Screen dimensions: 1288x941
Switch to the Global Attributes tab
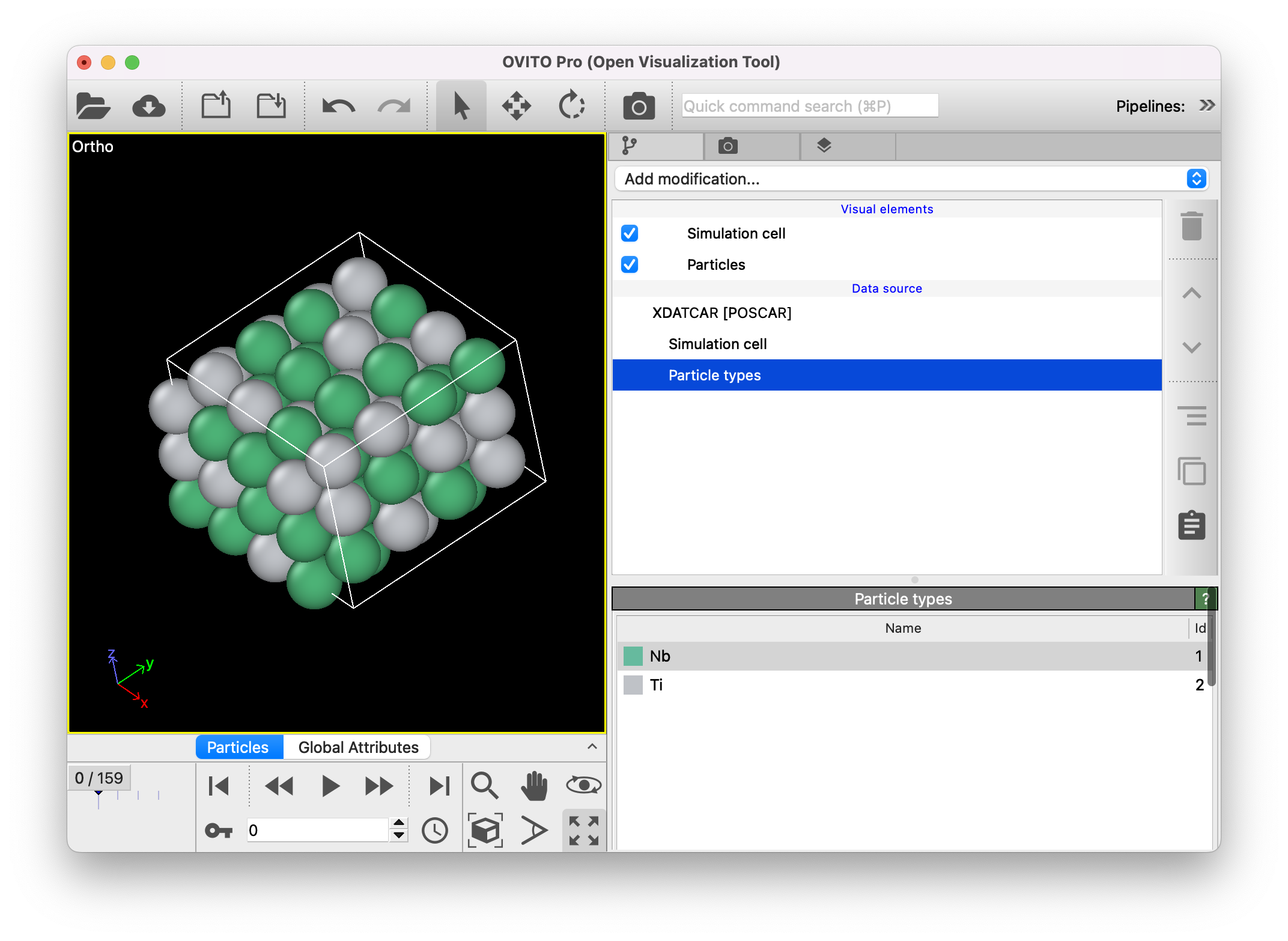358,747
